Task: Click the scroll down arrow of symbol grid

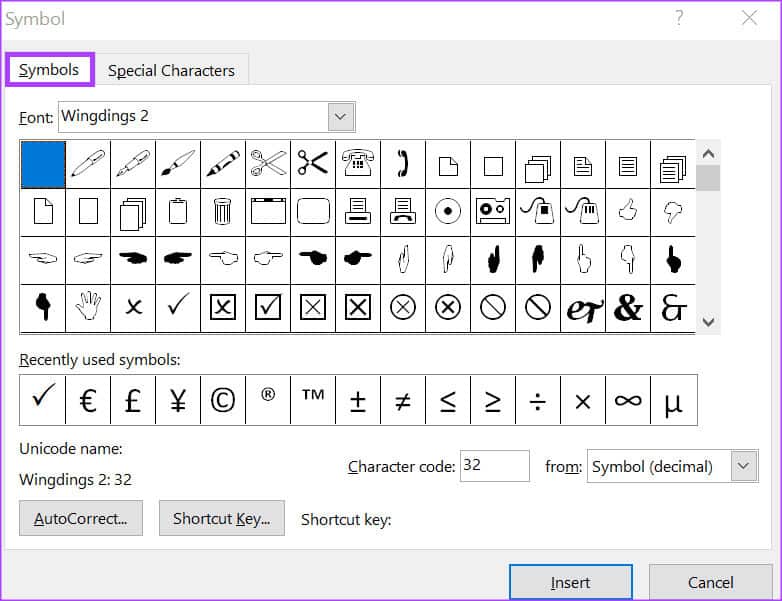Action: (708, 322)
